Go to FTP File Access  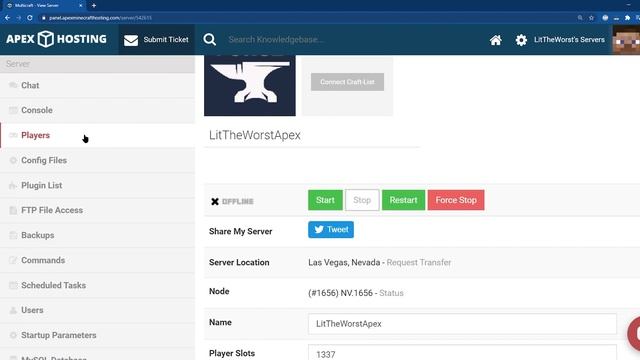click(98, 210)
